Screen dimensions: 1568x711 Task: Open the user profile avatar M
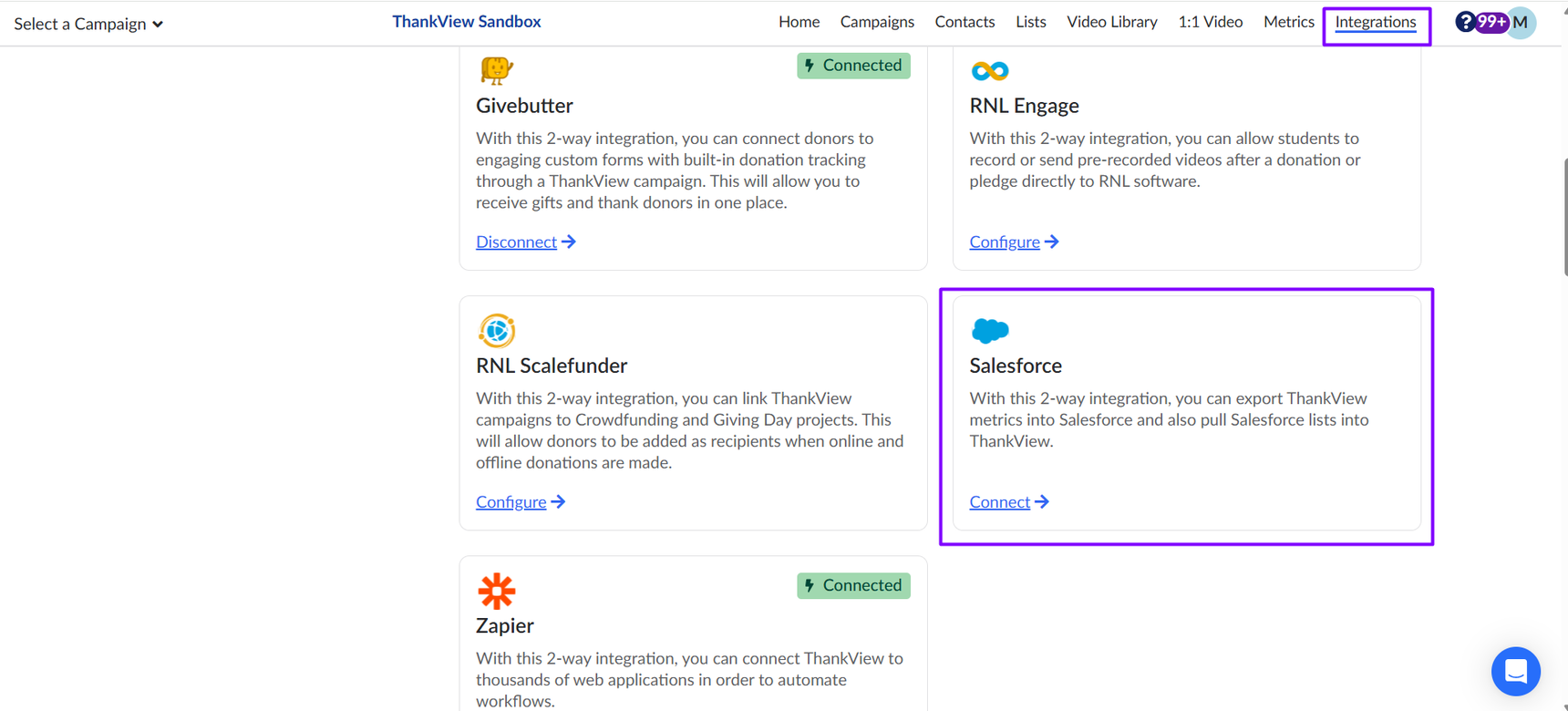(1522, 23)
